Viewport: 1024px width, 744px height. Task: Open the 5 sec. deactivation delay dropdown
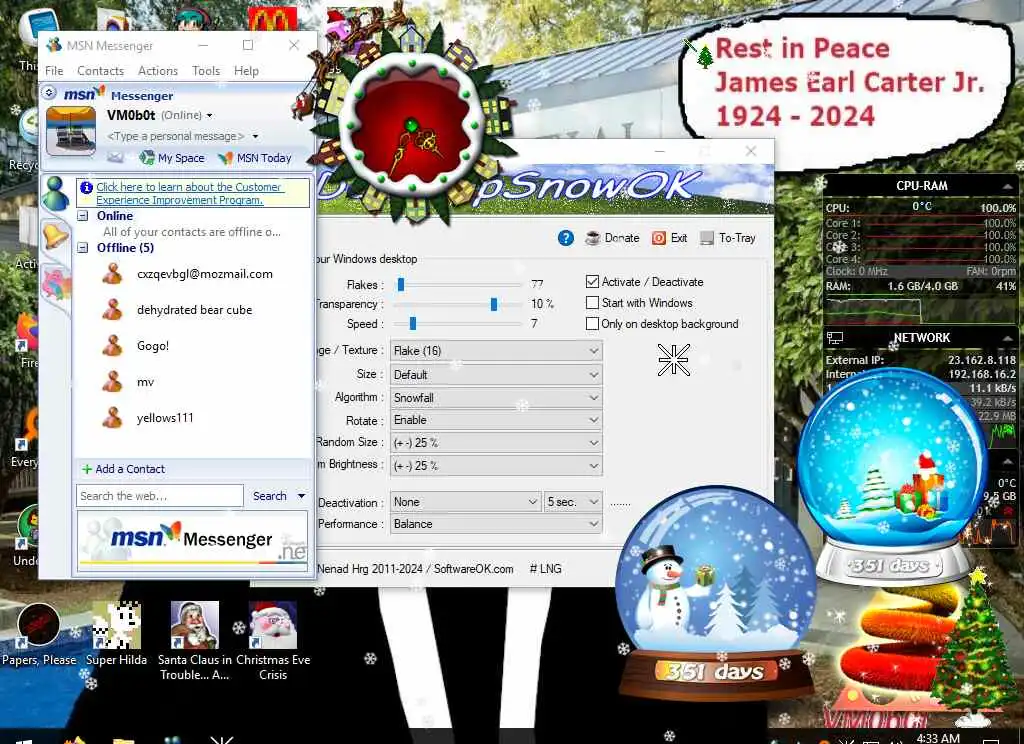tap(573, 502)
